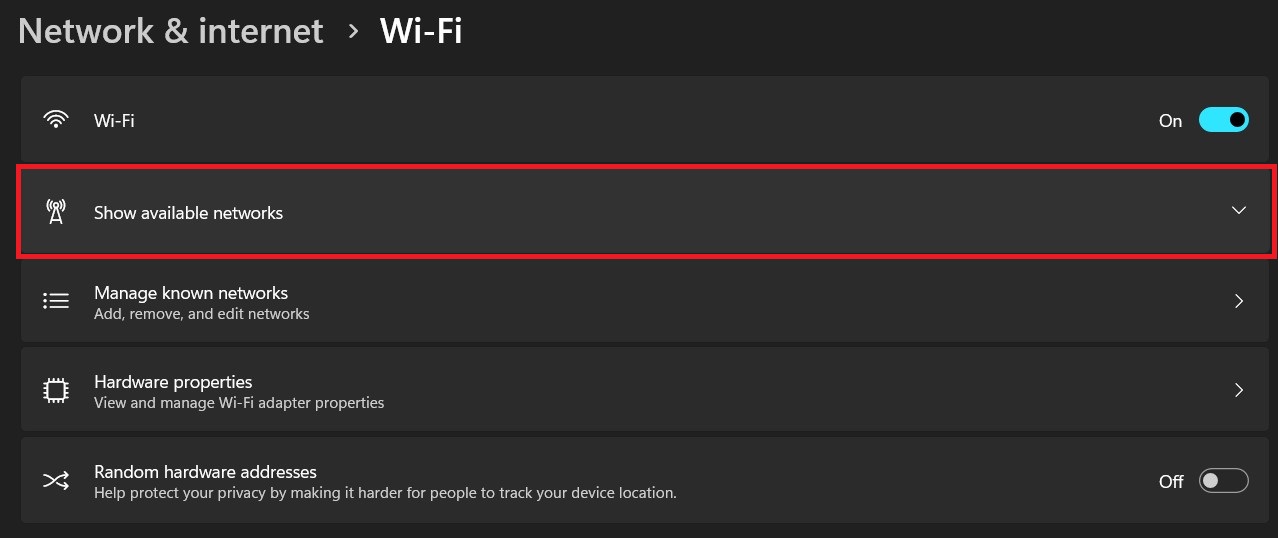
Task: Click the Wi-Fi row label text
Action: 114,120
